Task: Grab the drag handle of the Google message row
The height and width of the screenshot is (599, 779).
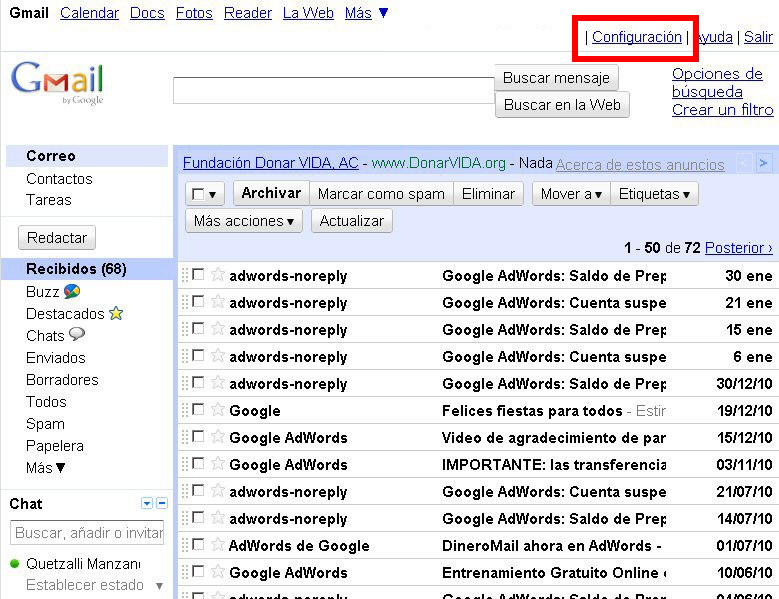Action: pos(185,409)
